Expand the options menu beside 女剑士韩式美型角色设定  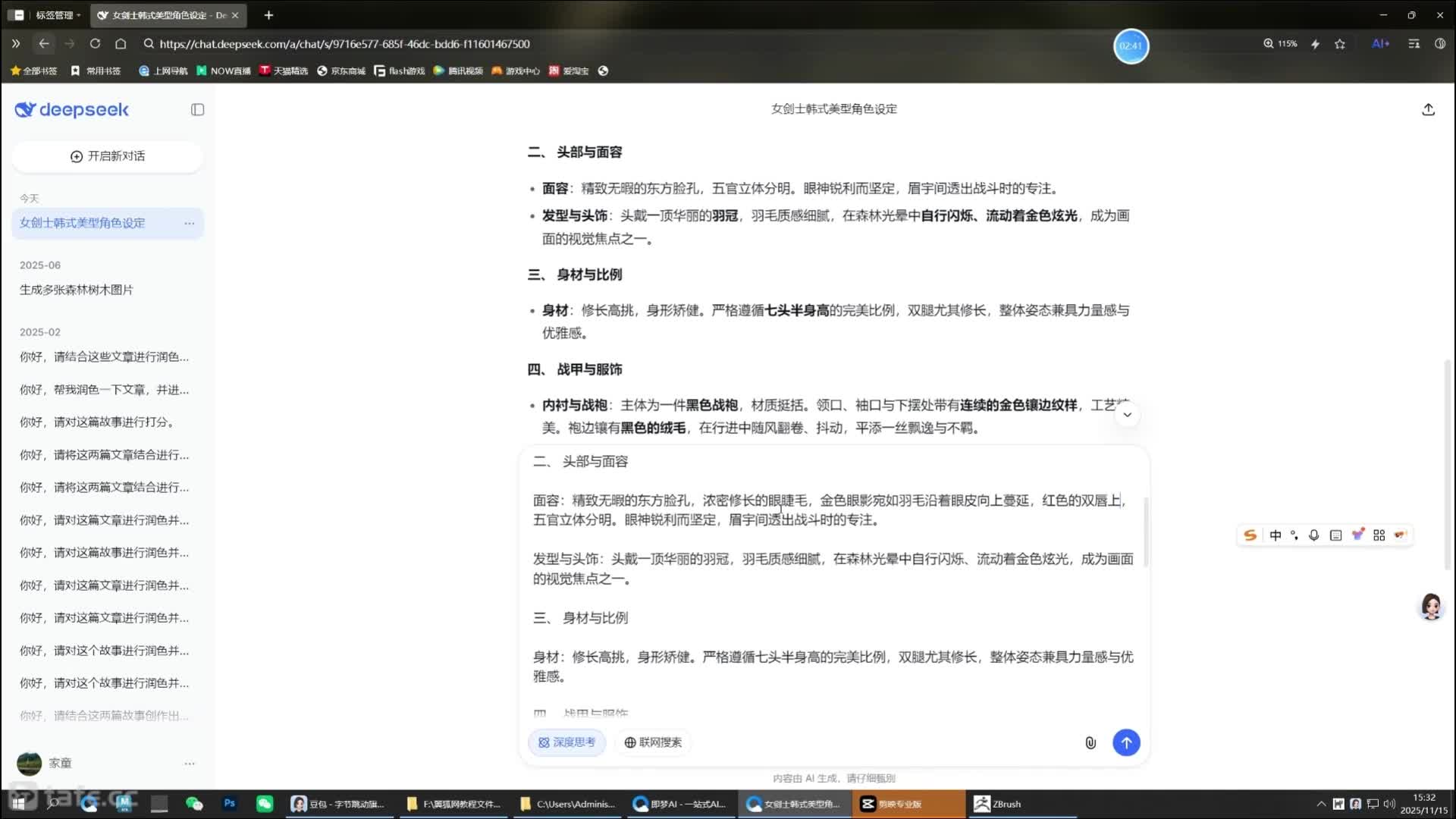pyautogui.click(x=190, y=223)
